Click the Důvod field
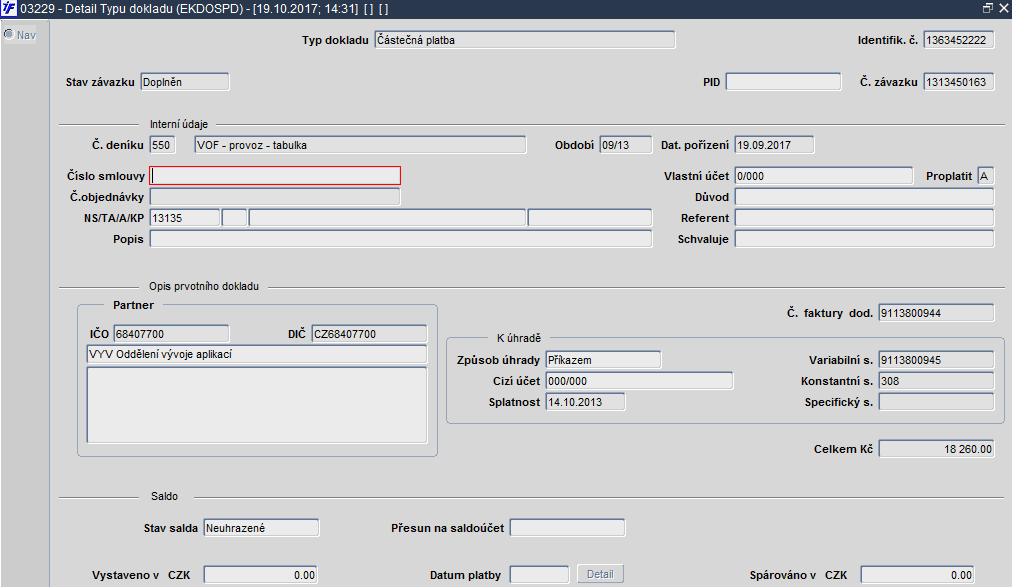The height and width of the screenshot is (587, 1012). [864, 197]
